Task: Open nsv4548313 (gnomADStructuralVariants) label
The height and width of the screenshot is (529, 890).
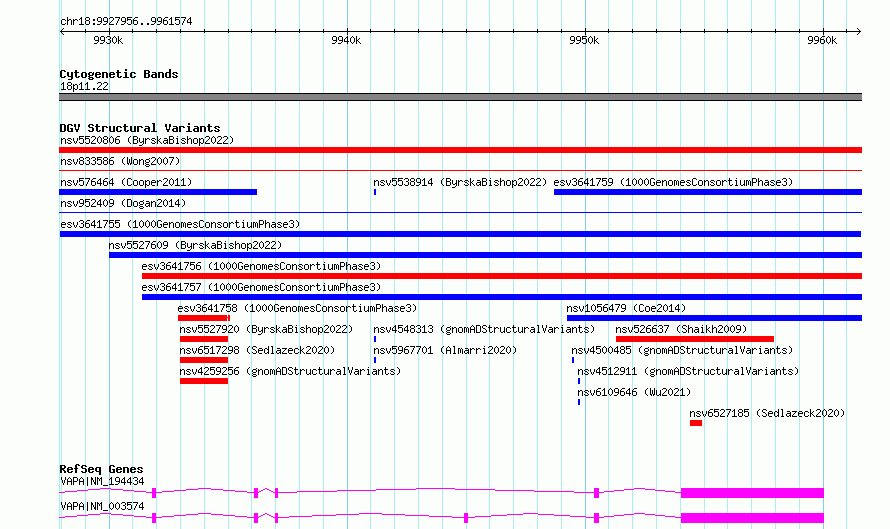Action: [x=484, y=329]
